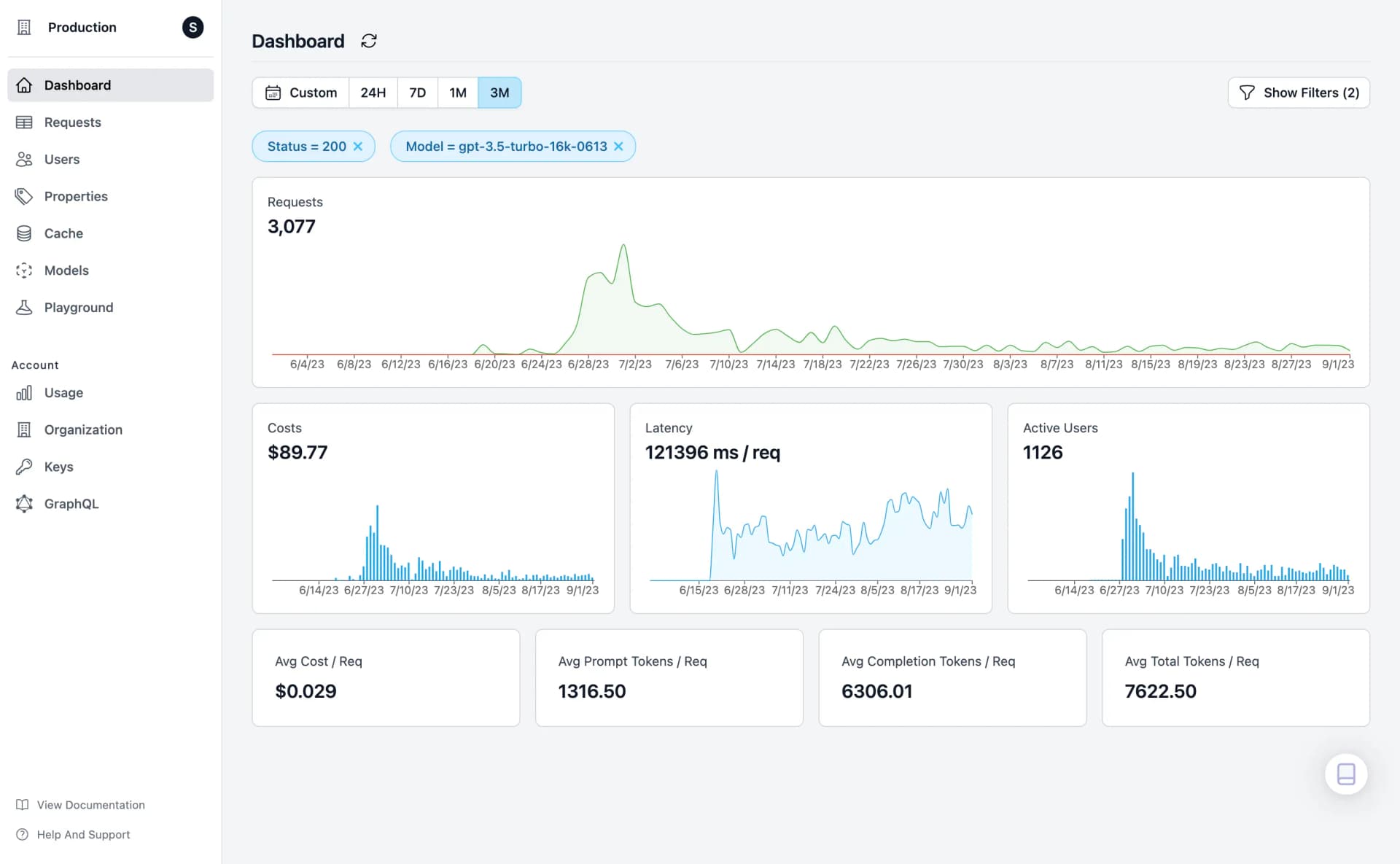The image size is (1400, 864).
Task: Click the refresh icon beside the Dashboard title
Action: point(369,41)
